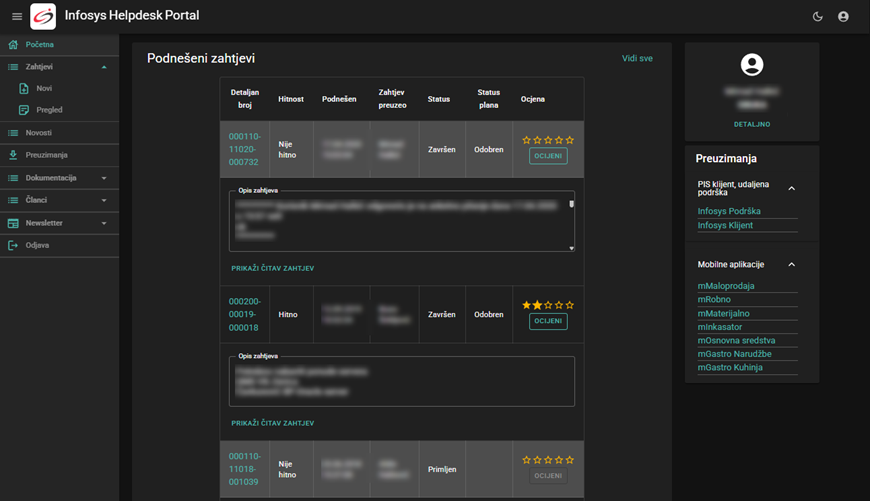Image resolution: width=870 pixels, height=501 pixels.
Task: Set third star rating for request 000200-00019-000018
Action: coord(548,305)
